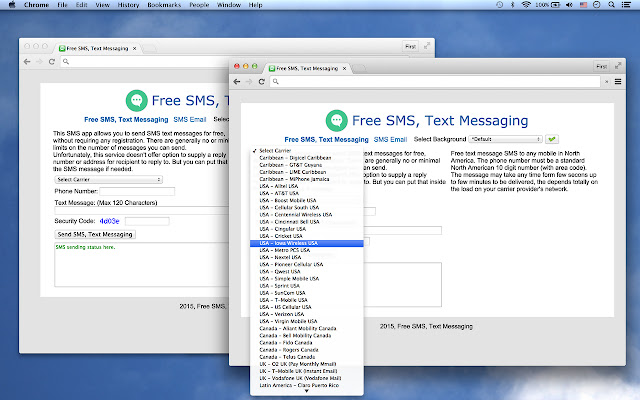Select 'Canada - Telus Canada' option
The width and height of the screenshot is (640, 400).
coord(307,357)
